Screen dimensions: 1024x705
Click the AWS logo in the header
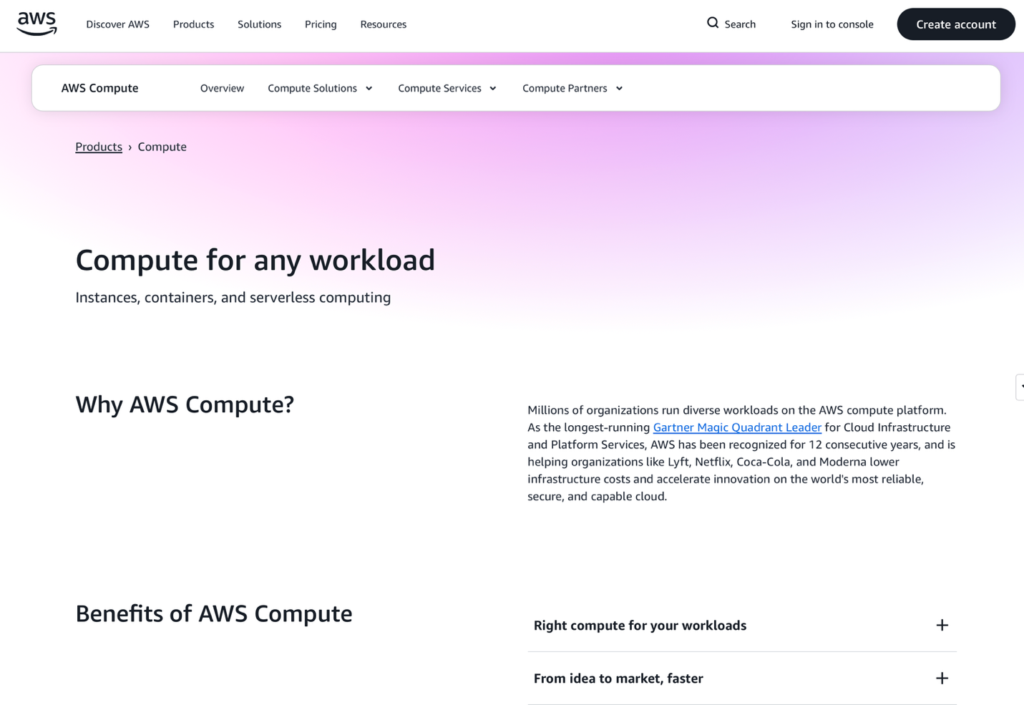point(37,24)
